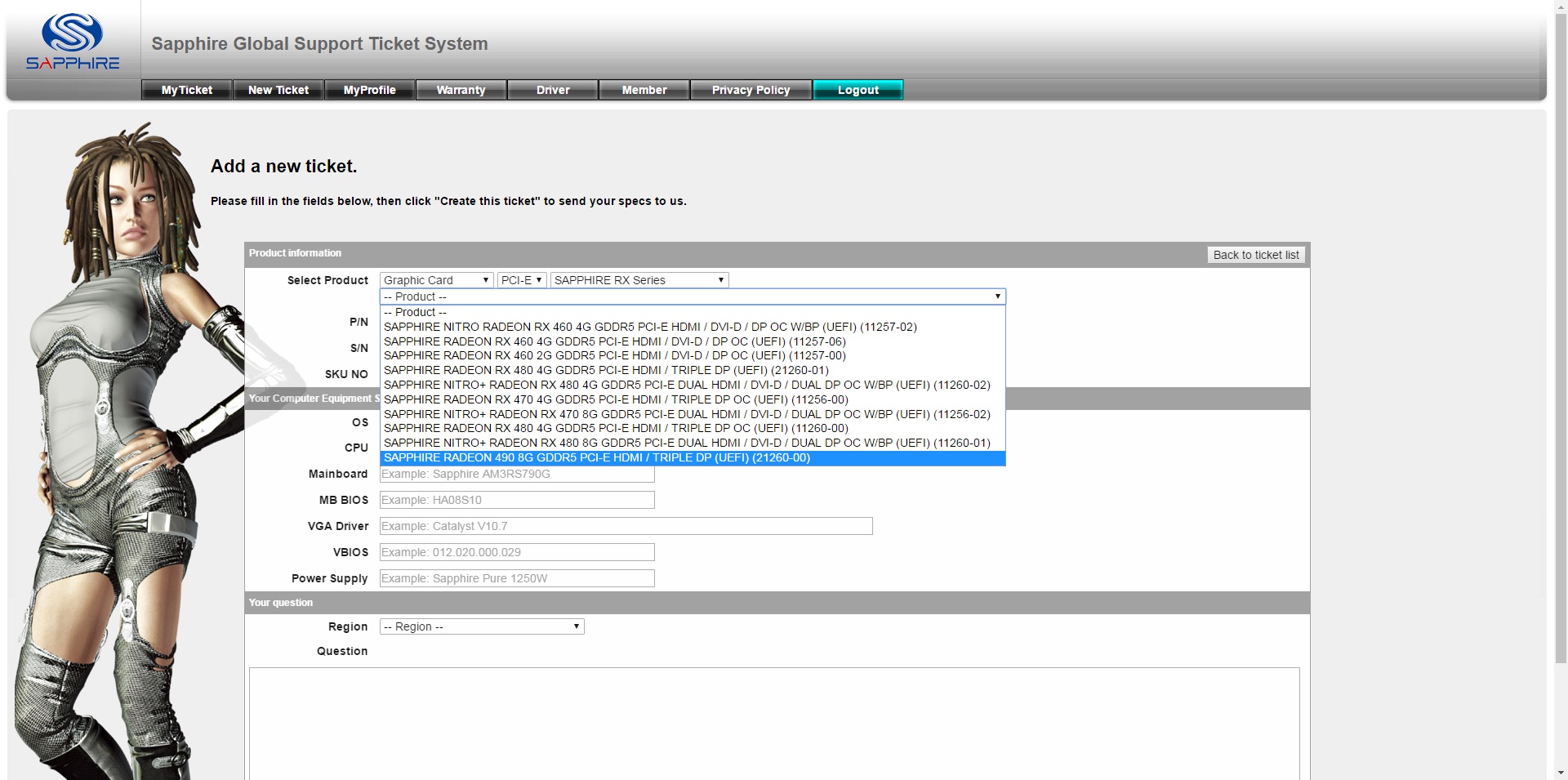
Task: Open the New Ticket menu tab
Action: pyautogui.click(x=278, y=90)
